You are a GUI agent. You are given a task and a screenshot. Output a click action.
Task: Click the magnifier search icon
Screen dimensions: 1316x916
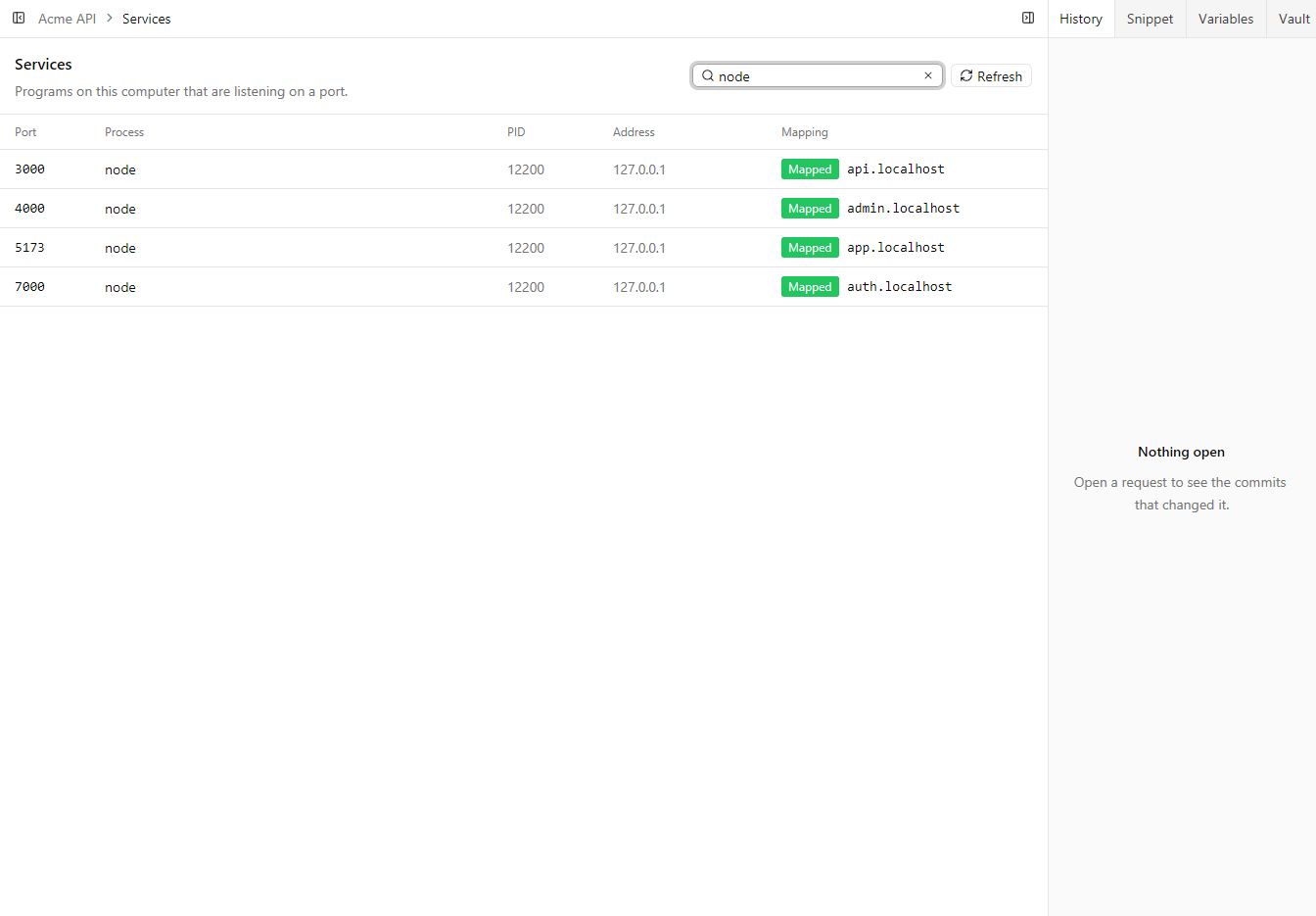[x=708, y=75]
